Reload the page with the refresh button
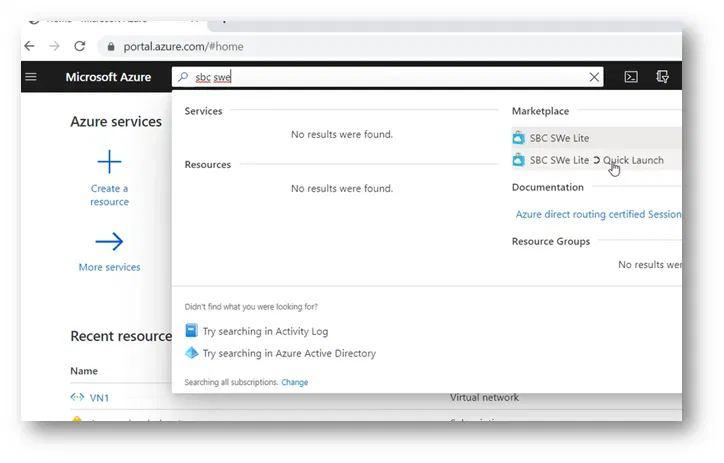Image resolution: width=724 pixels, height=463 pixels. (80, 46)
